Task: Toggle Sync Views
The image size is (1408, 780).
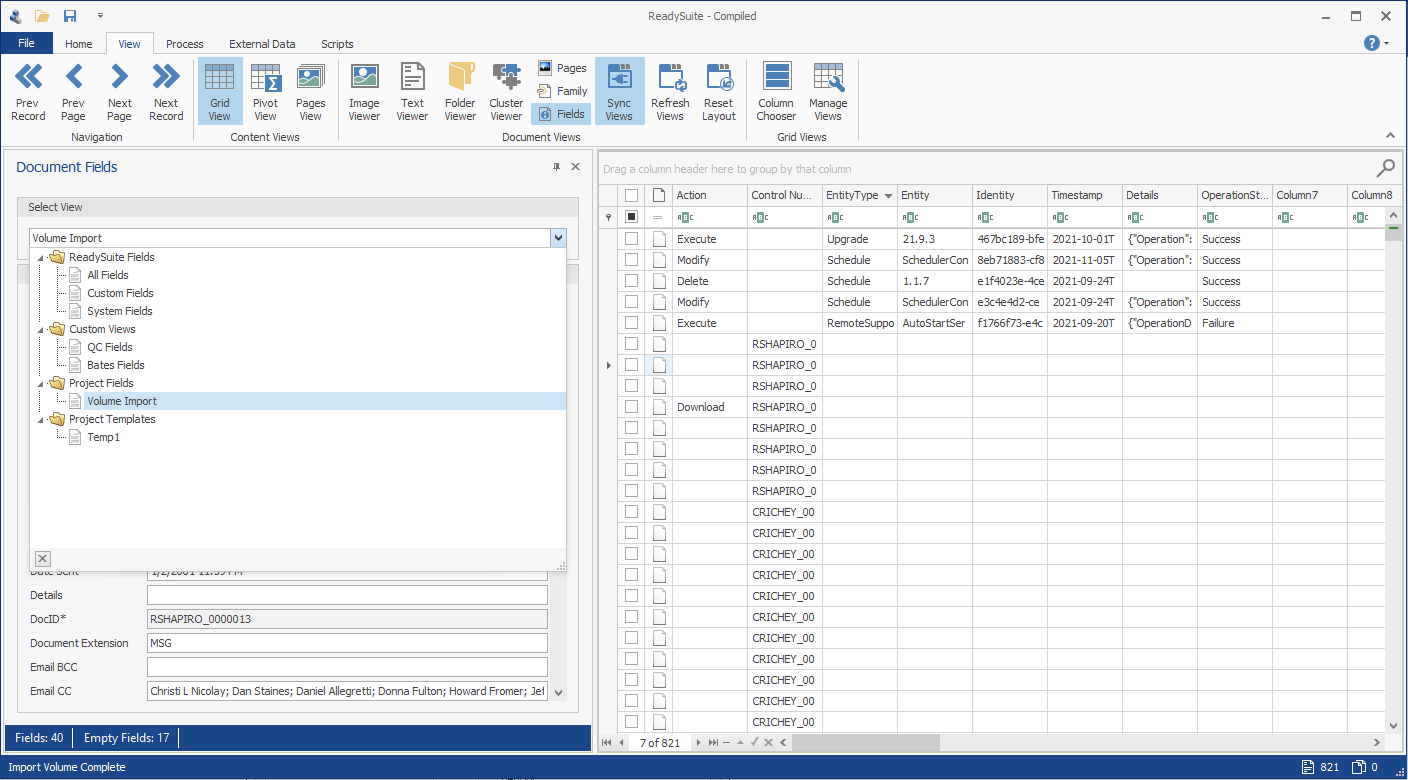Action: click(x=619, y=92)
